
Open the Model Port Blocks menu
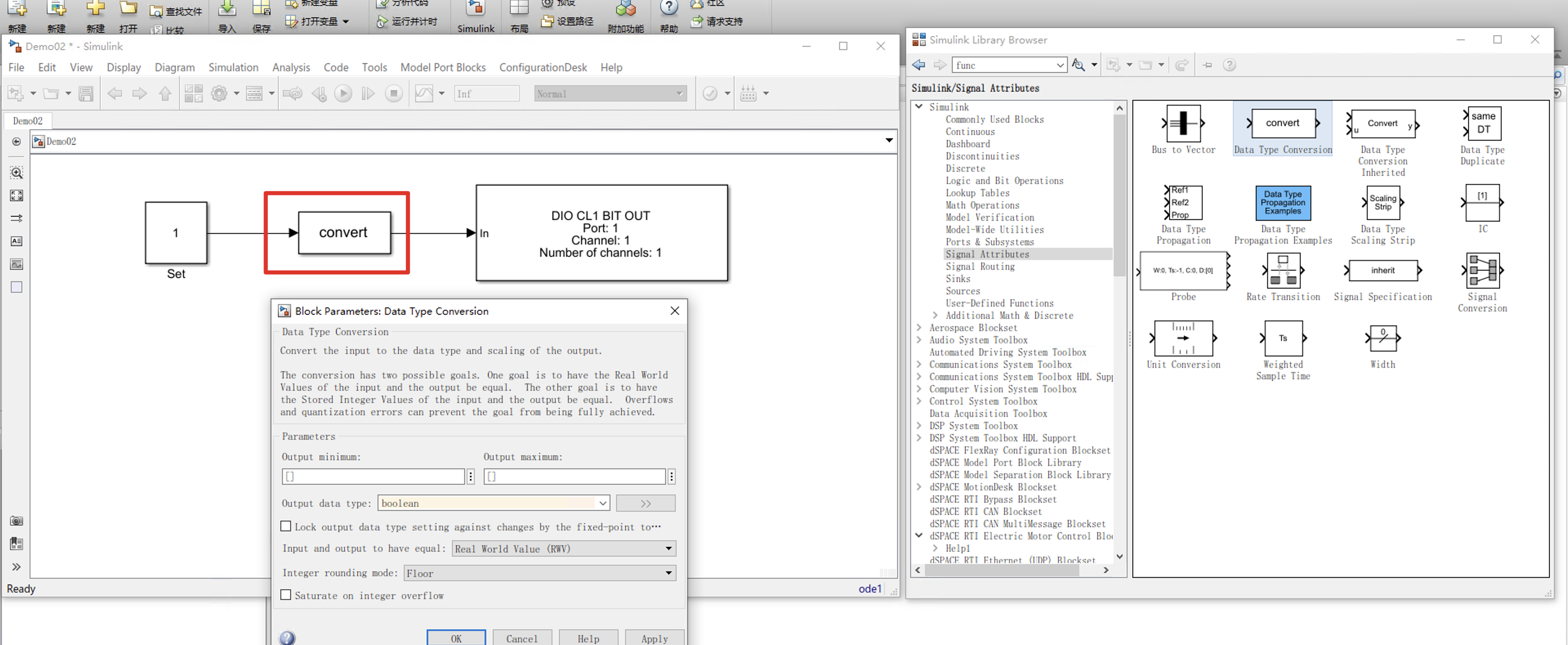click(442, 67)
